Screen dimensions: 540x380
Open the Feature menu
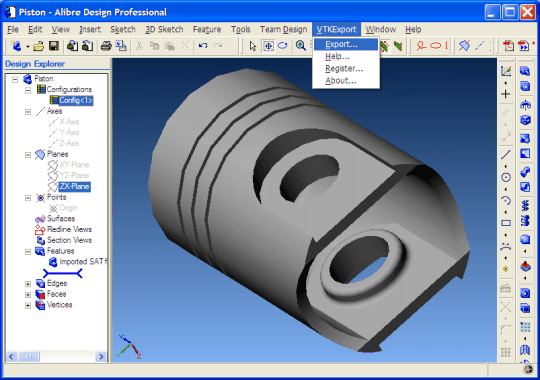(x=207, y=30)
